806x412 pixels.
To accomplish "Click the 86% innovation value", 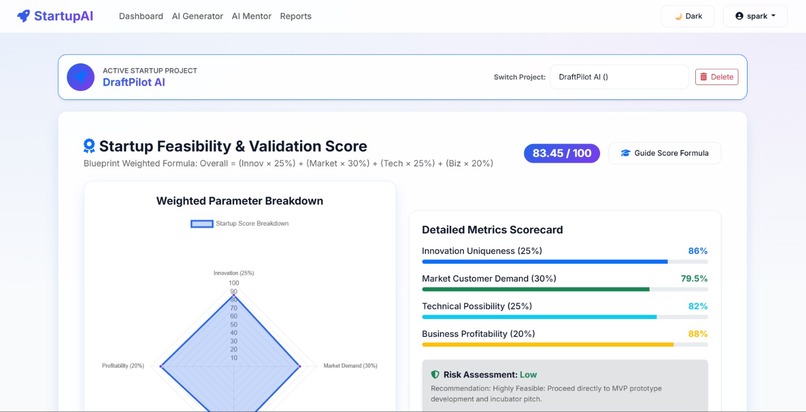I will point(698,251).
